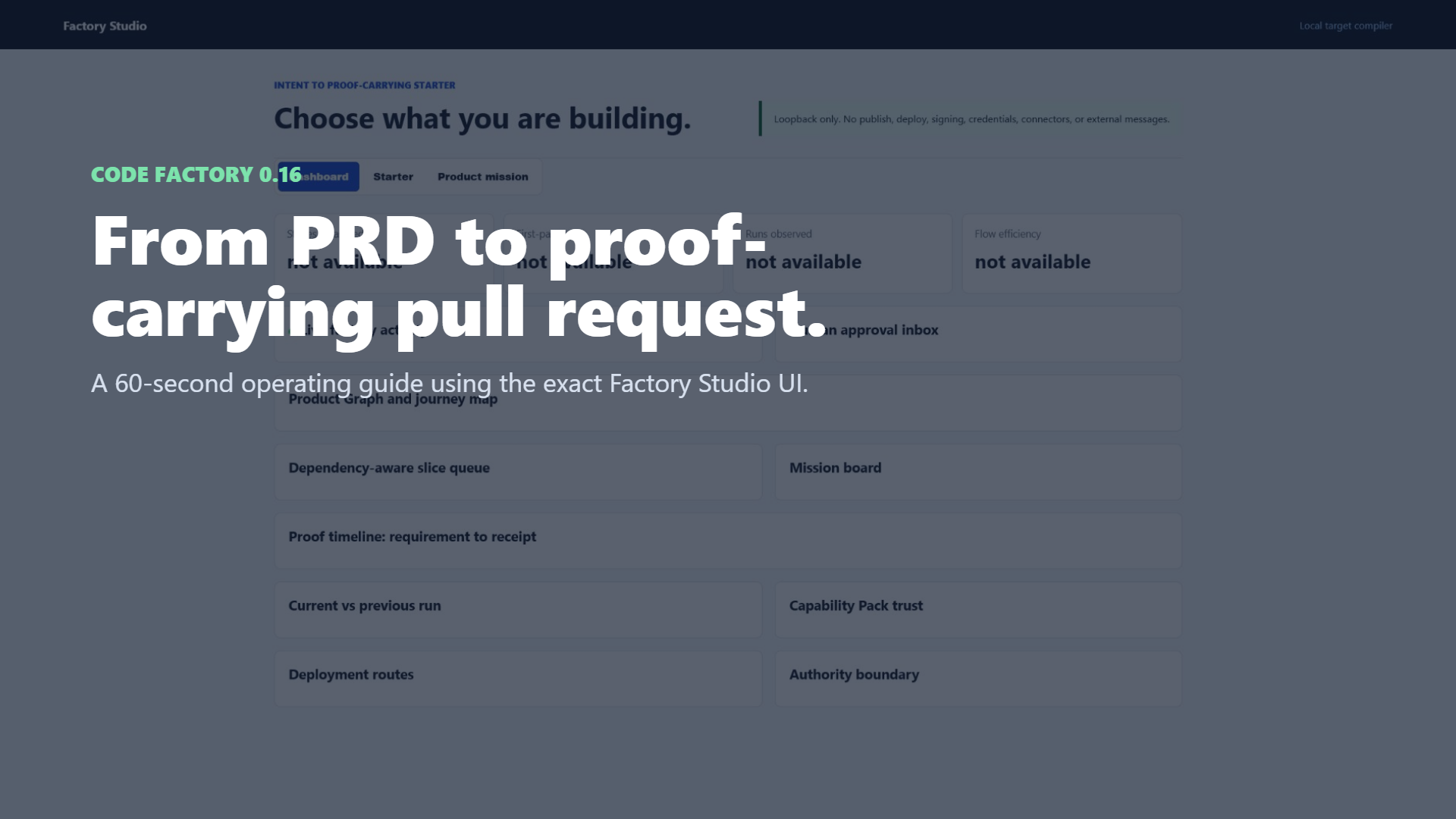Viewport: 1456px width, 819px height.
Task: Switch to the Product mission tab
Action: (483, 177)
